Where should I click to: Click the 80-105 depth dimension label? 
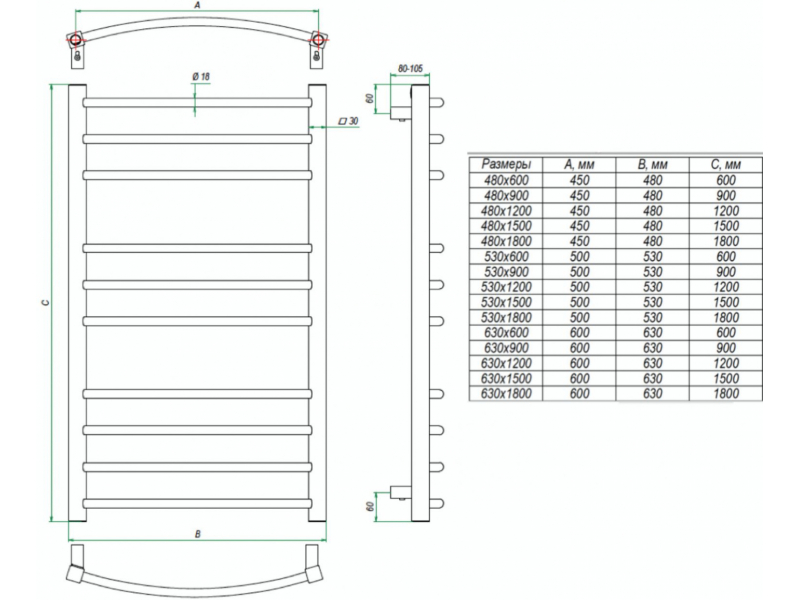[410, 68]
